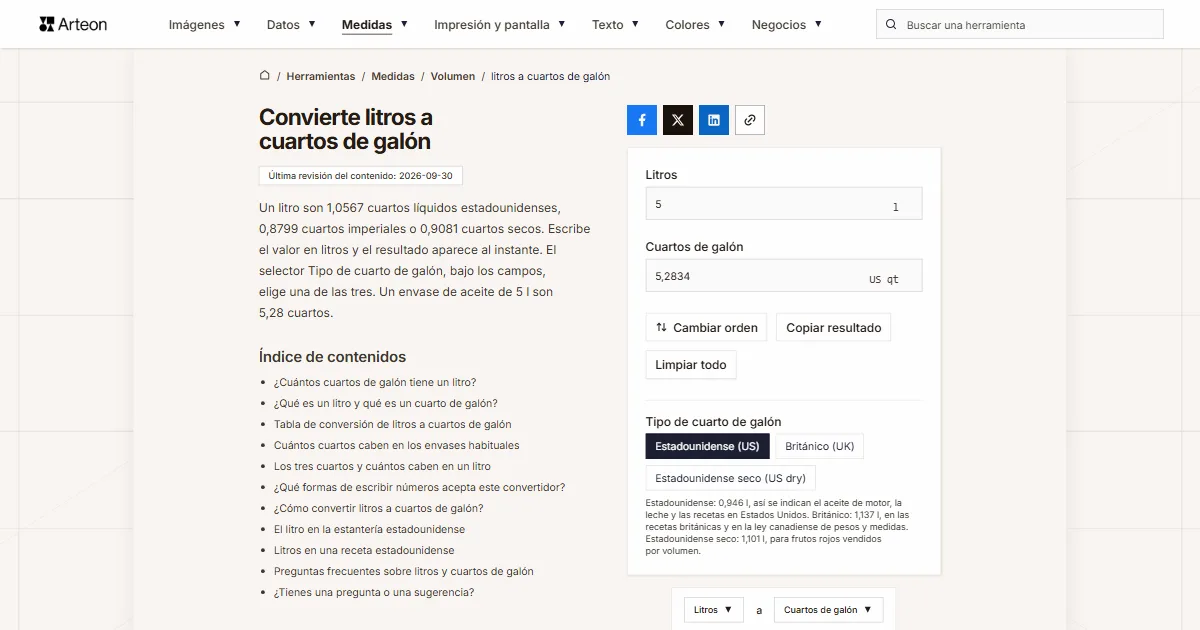Screen dimensions: 1200x630
Task: Jump to ¿Cuántos cuartos de galón tiene un litro?
Action: click(x=375, y=382)
